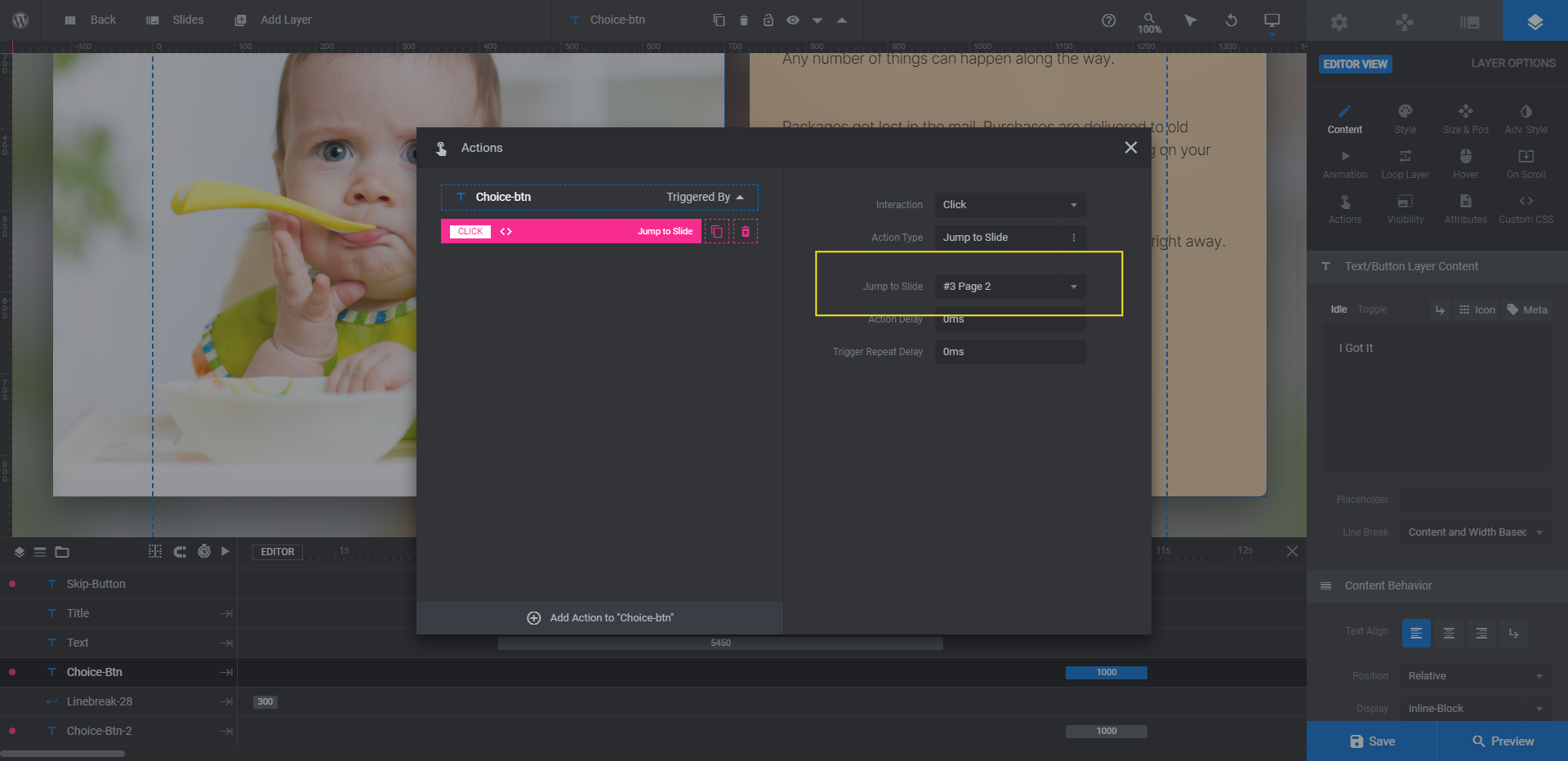Open the Style palette icon
The height and width of the screenshot is (761, 1568).
[x=1405, y=119]
